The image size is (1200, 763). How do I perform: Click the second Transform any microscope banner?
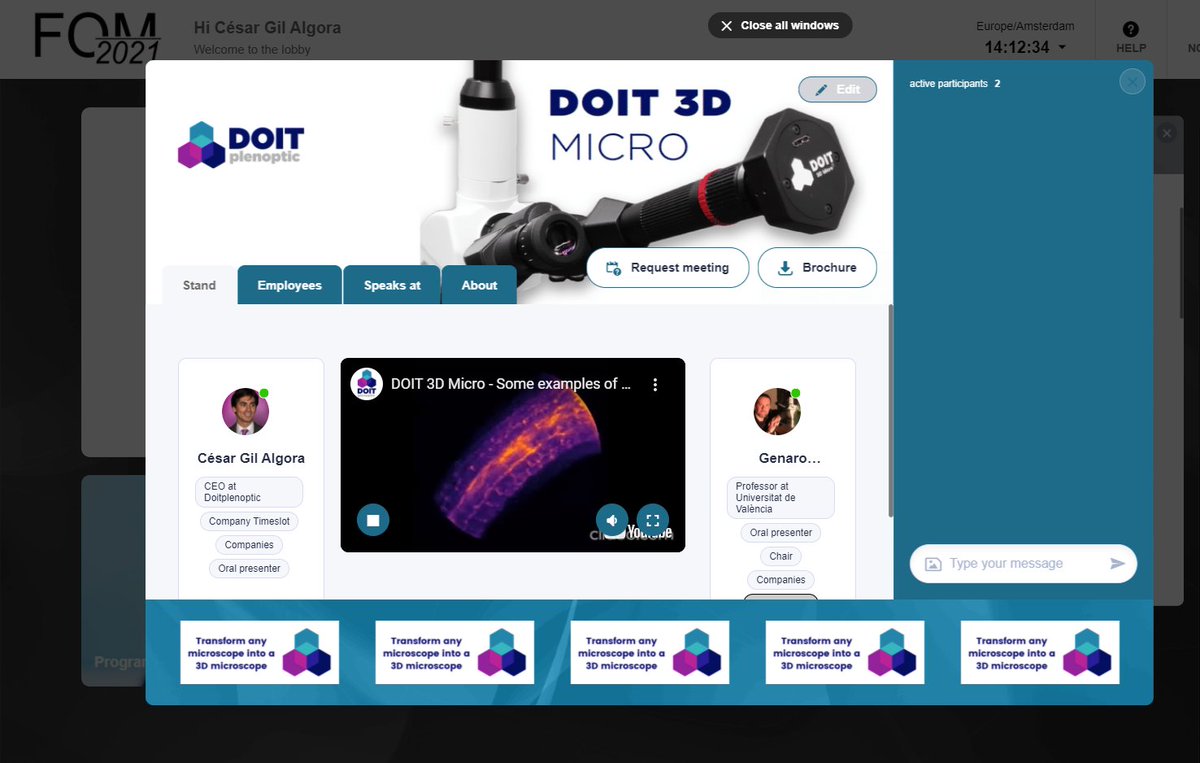point(455,652)
